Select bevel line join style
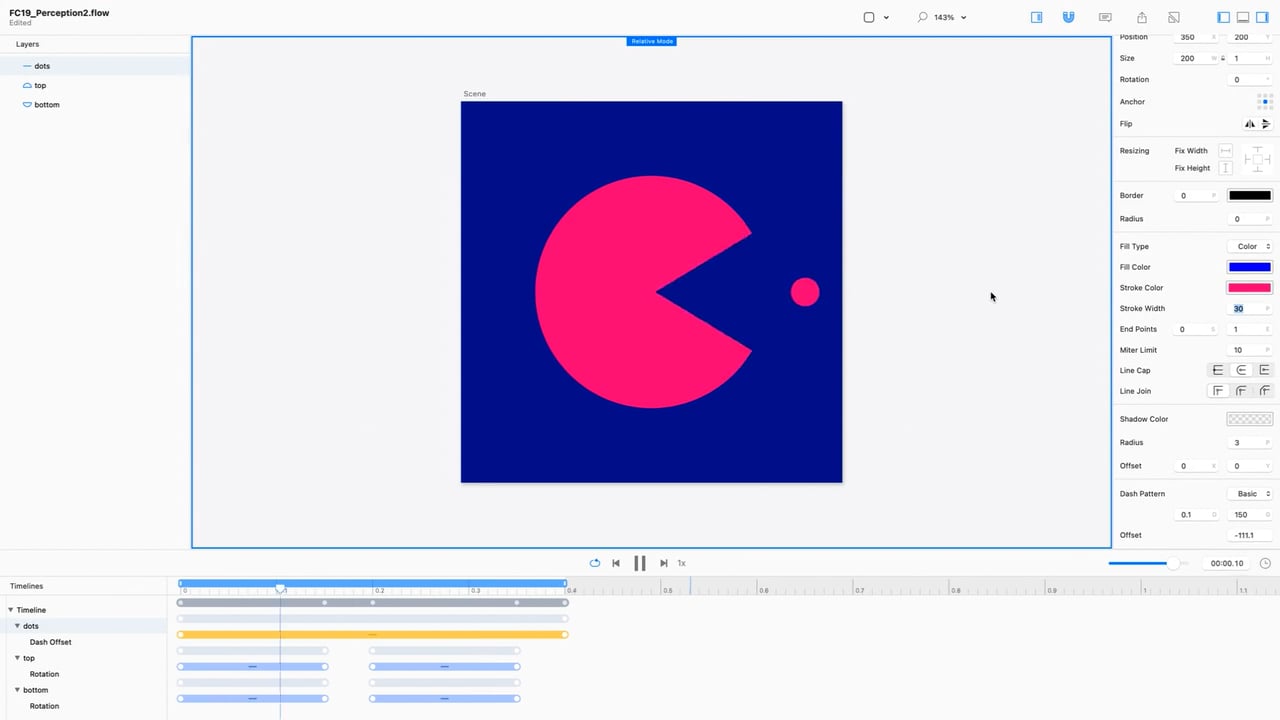This screenshot has height=720, width=1280. pos(1264,391)
